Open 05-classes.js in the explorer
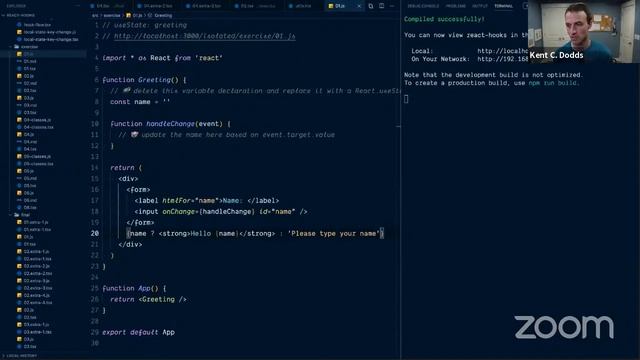This screenshot has width=640, height=360. 37,157
